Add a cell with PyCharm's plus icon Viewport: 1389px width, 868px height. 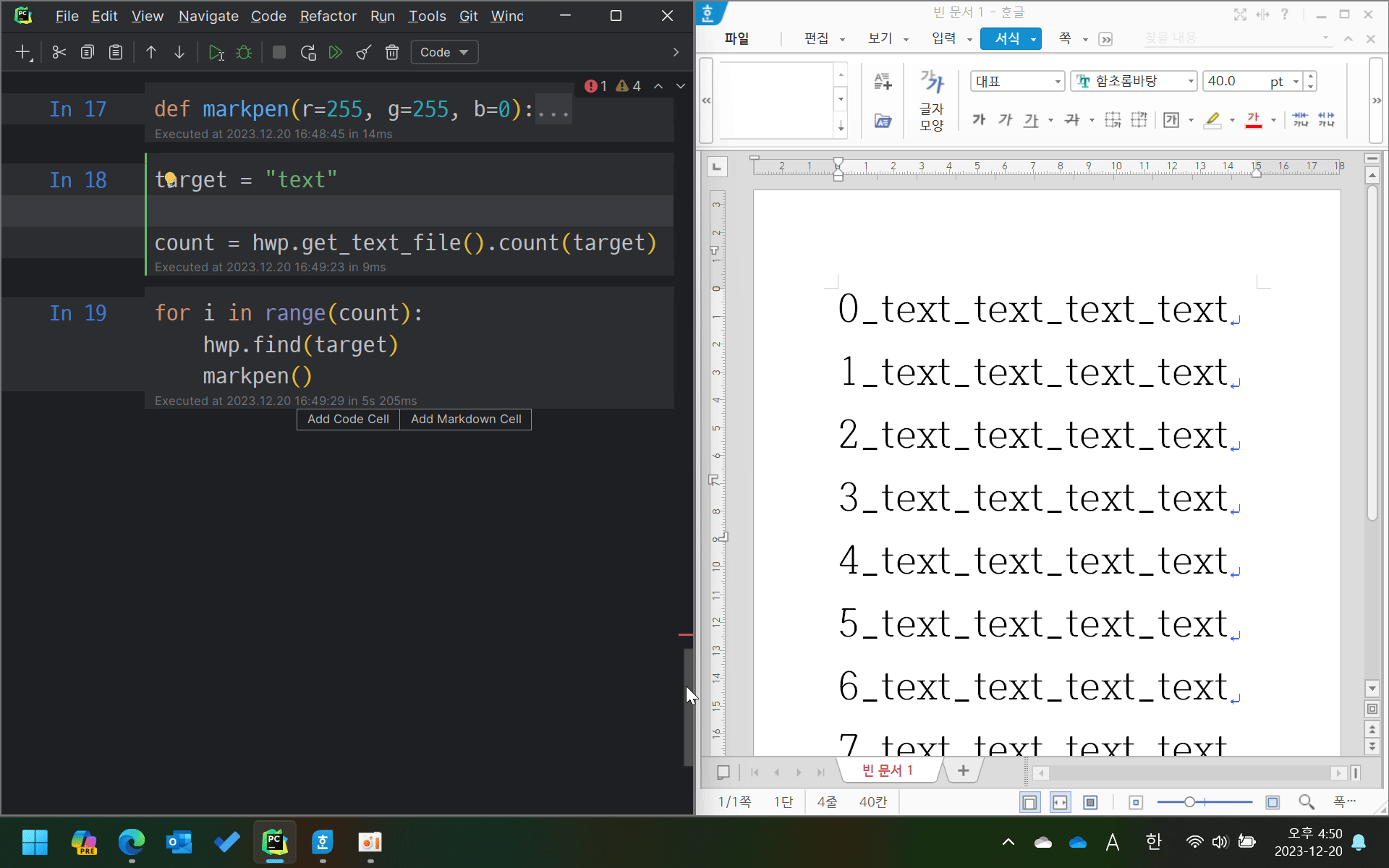click(x=23, y=52)
